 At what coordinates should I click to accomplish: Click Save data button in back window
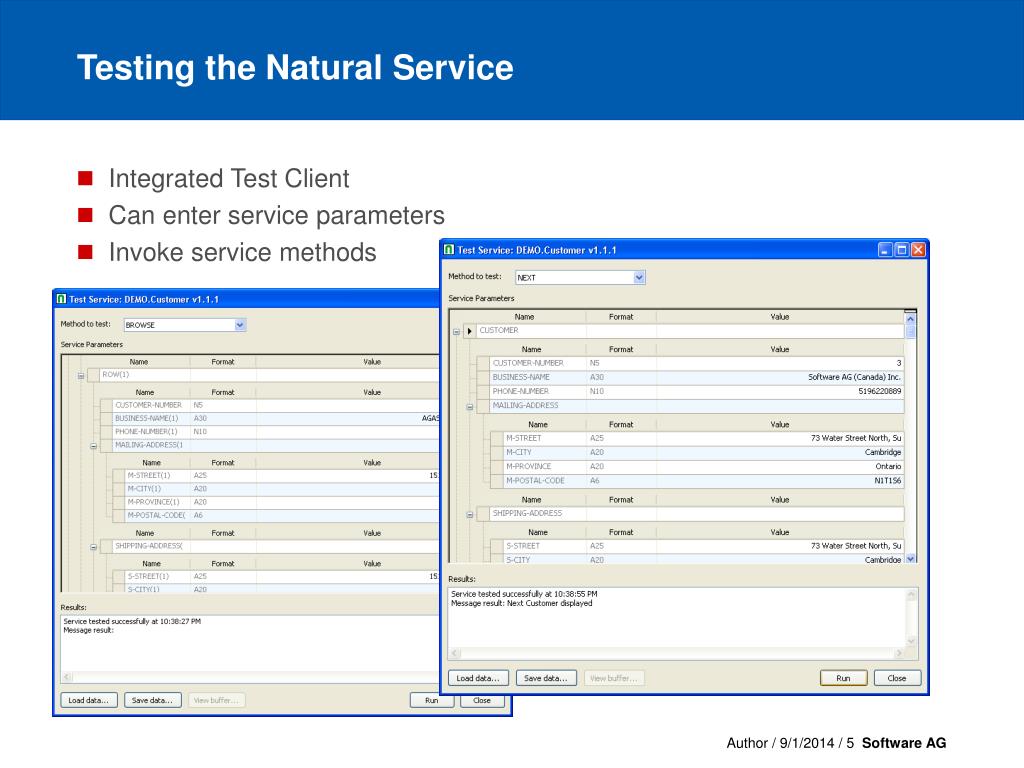click(152, 700)
